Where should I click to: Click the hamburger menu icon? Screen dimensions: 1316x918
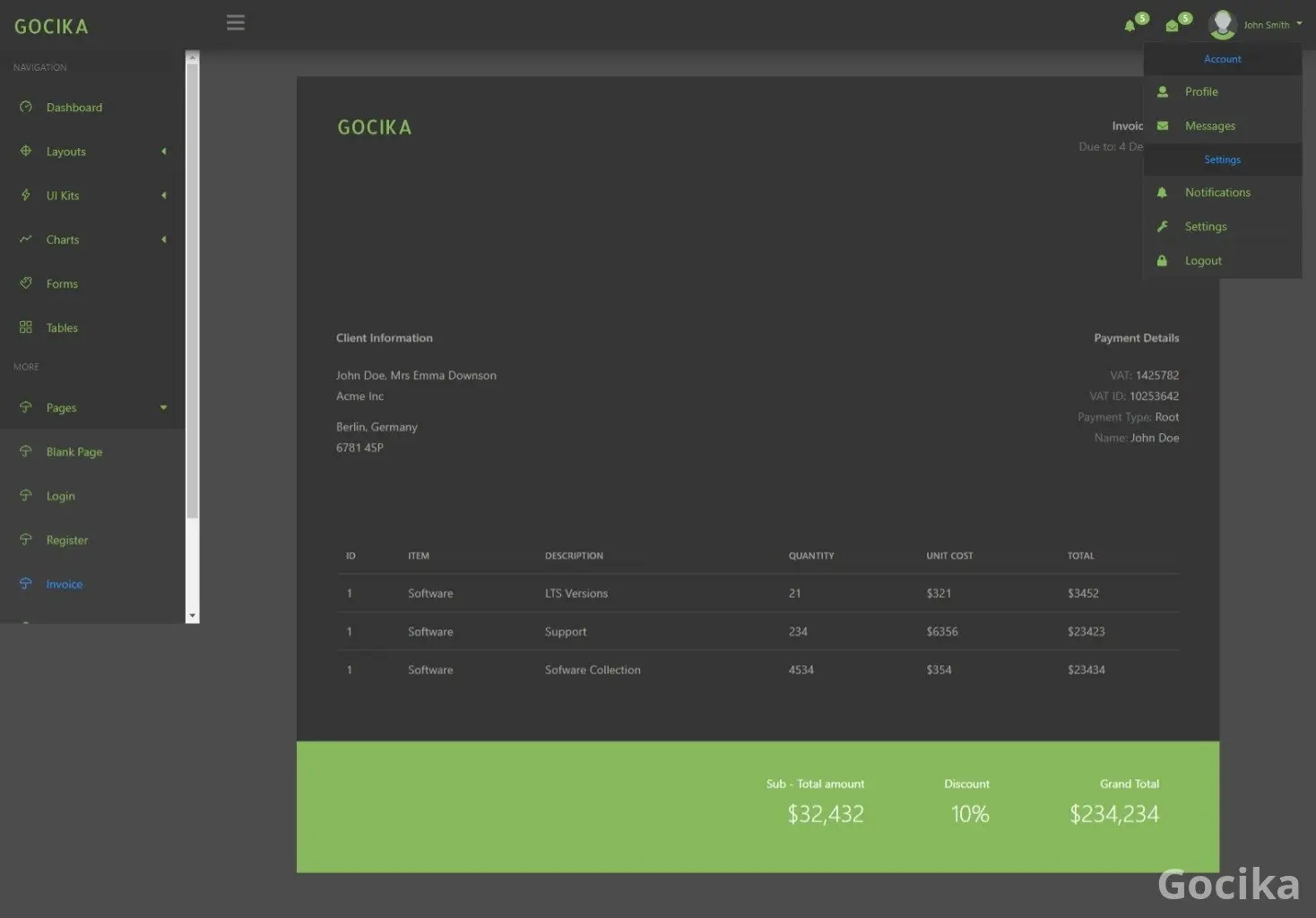pos(236,23)
